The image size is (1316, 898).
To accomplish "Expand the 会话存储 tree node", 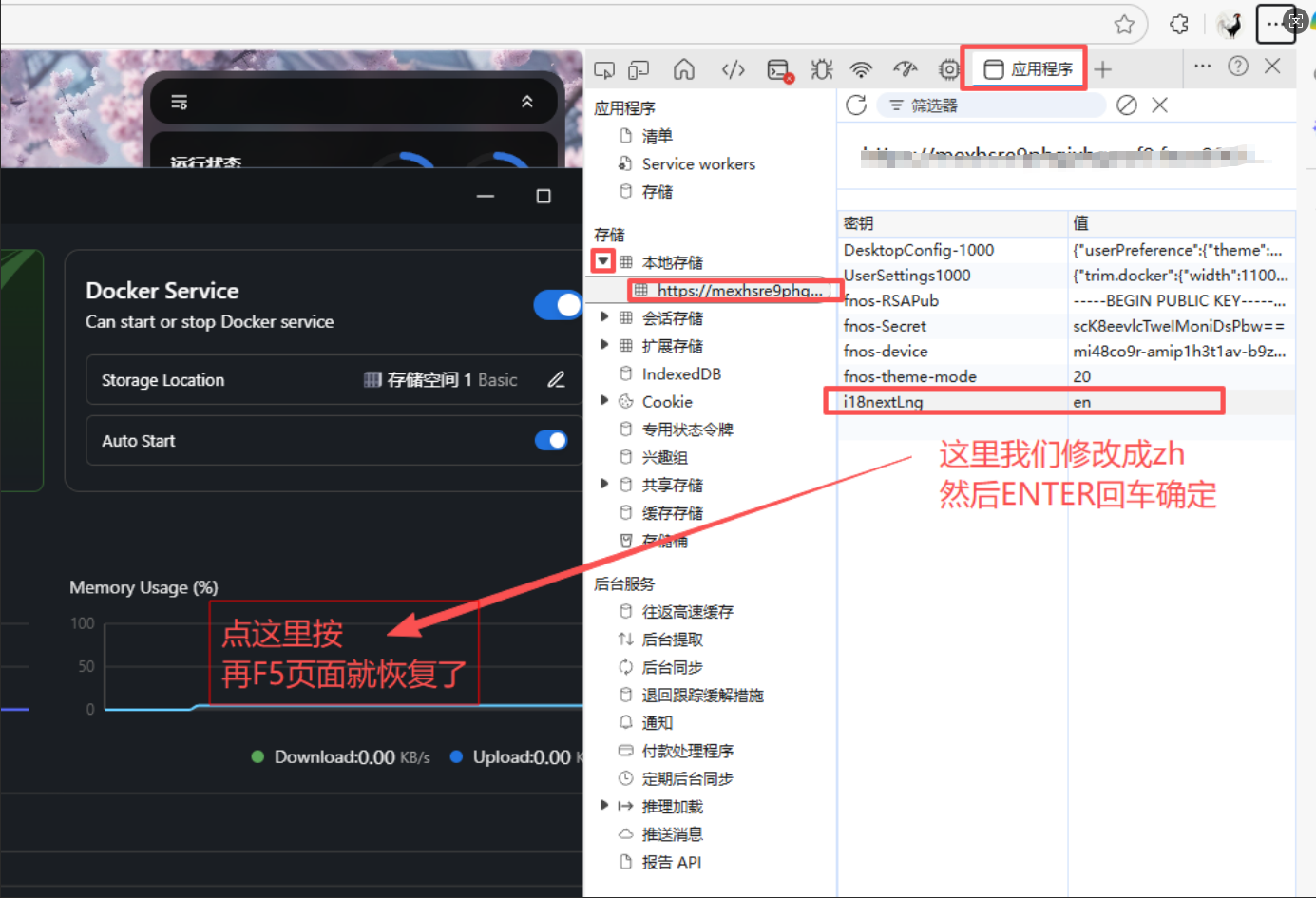I will coord(604,317).
